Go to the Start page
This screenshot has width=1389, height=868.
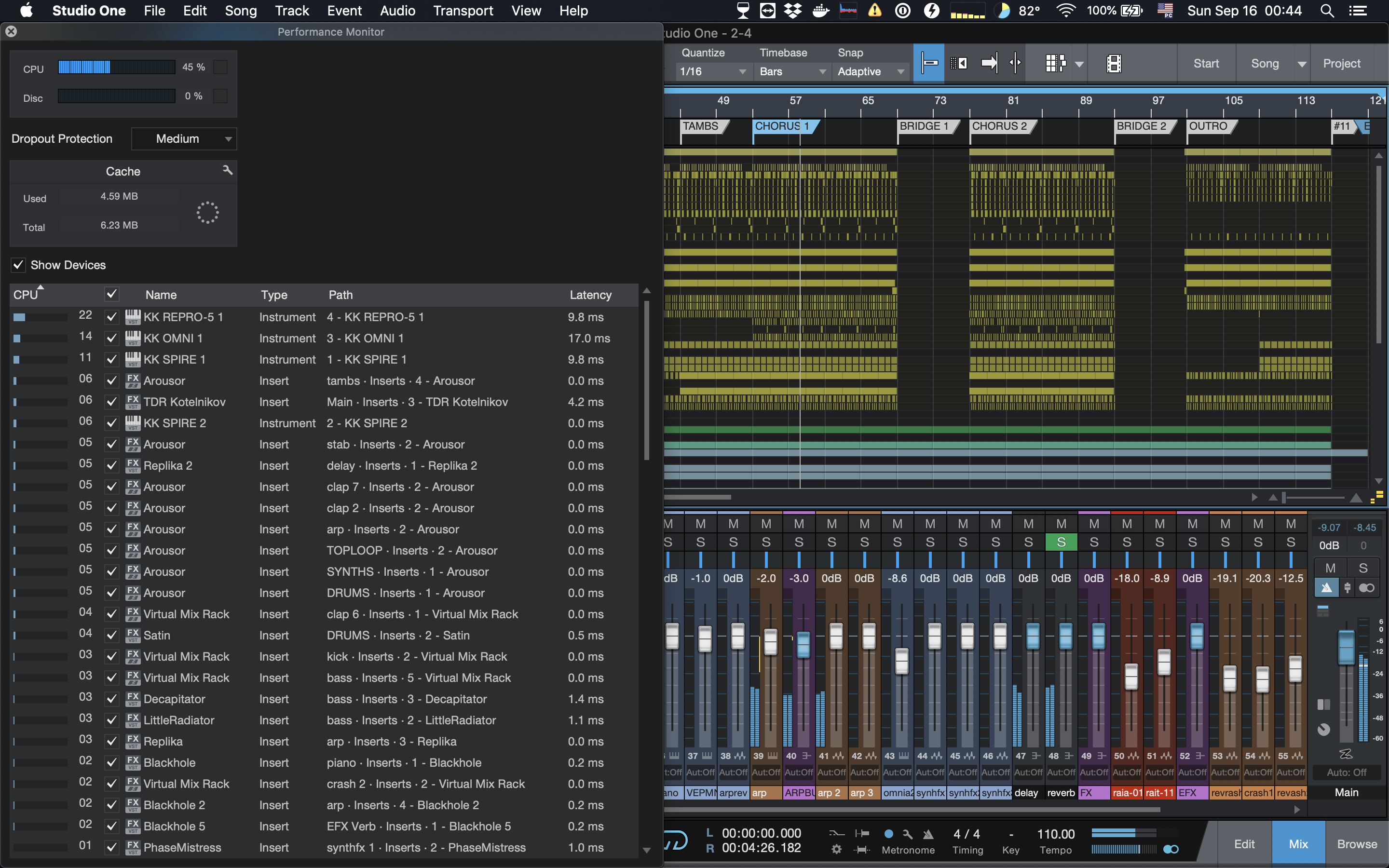(1206, 63)
